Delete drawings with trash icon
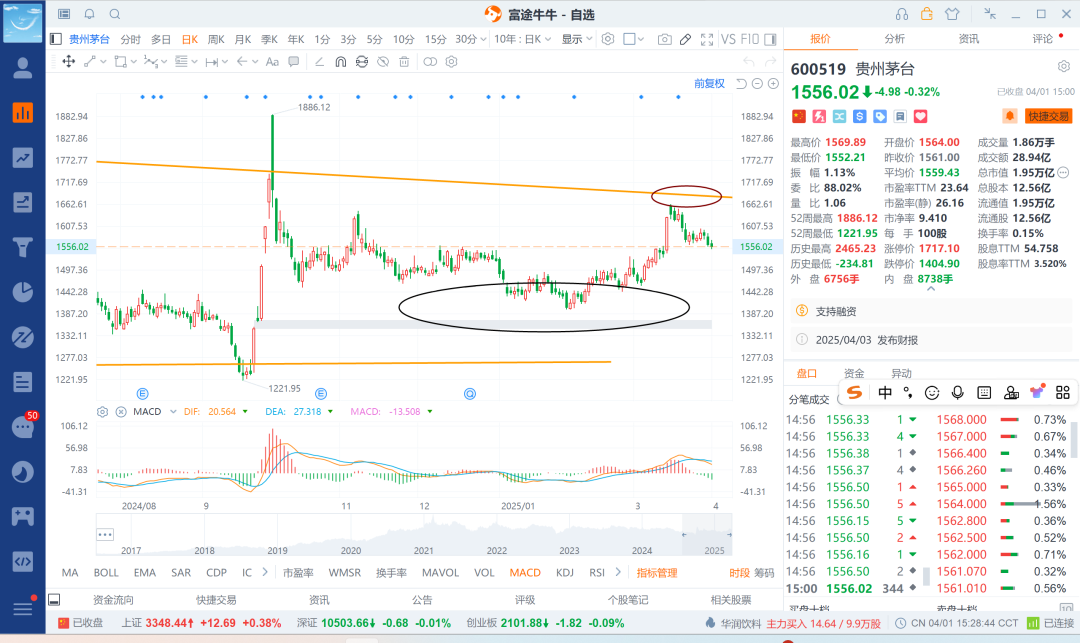 point(404,62)
